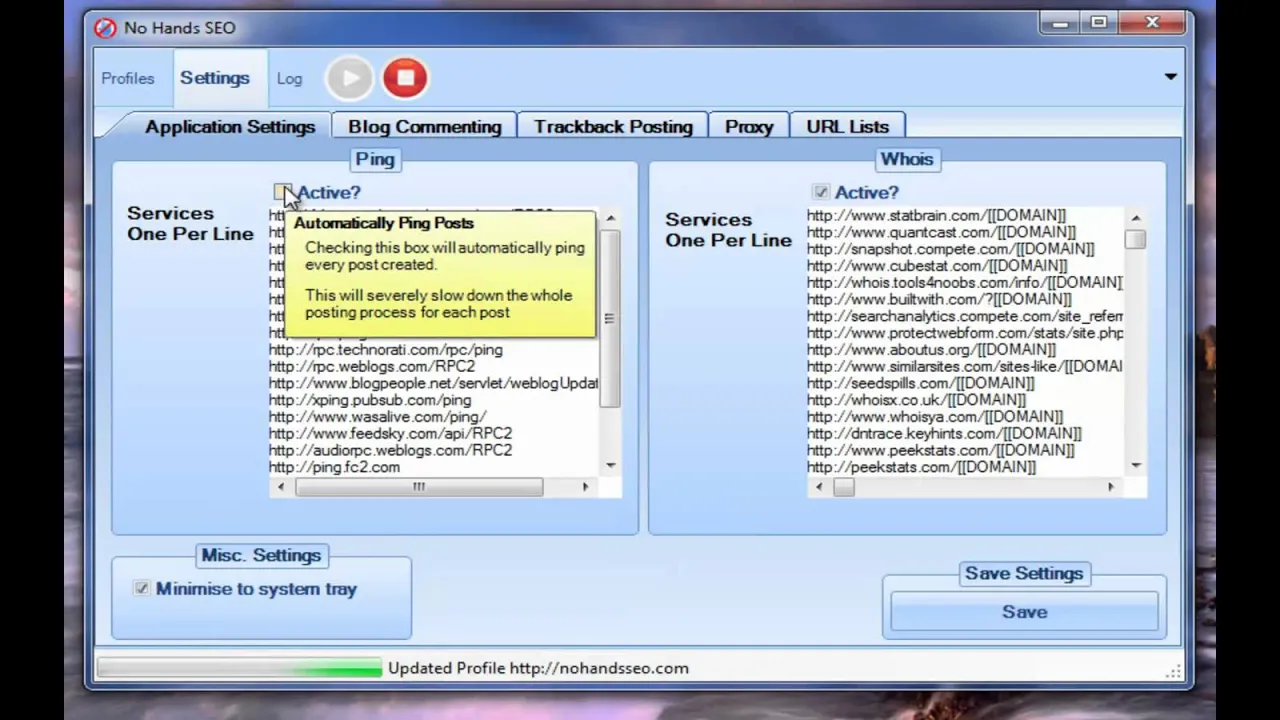Open the dropdown arrow at top right
1280x720 pixels.
(1170, 77)
